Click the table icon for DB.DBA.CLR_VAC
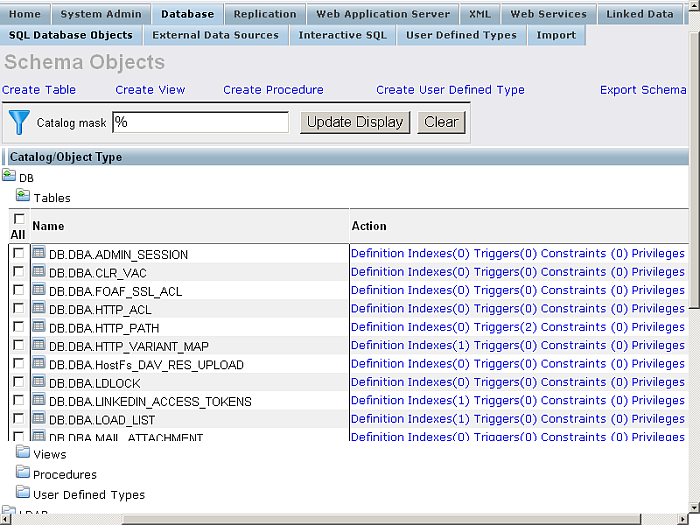 coord(39,271)
